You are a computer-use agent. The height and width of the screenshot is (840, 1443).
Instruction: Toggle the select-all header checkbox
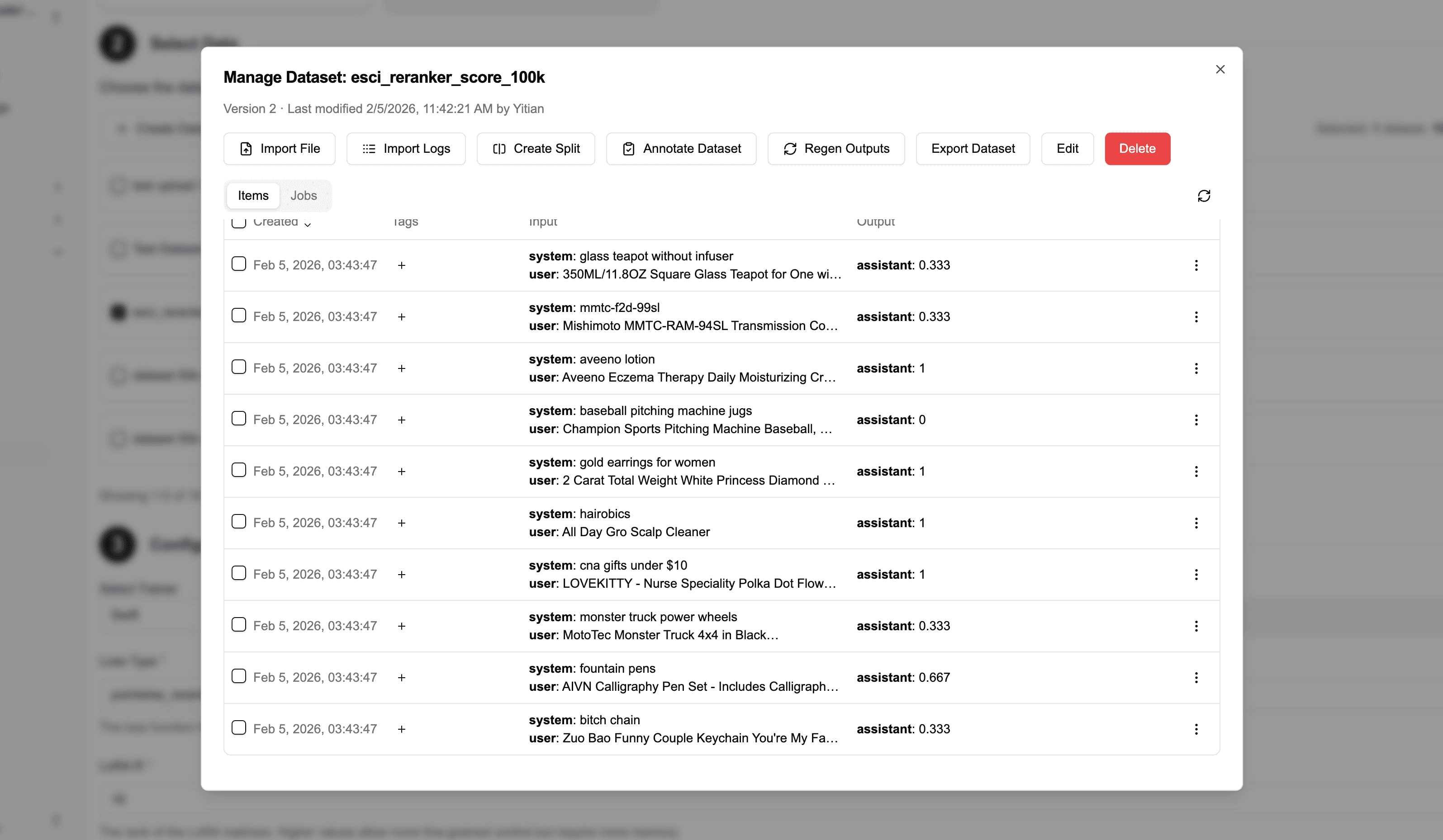239,222
